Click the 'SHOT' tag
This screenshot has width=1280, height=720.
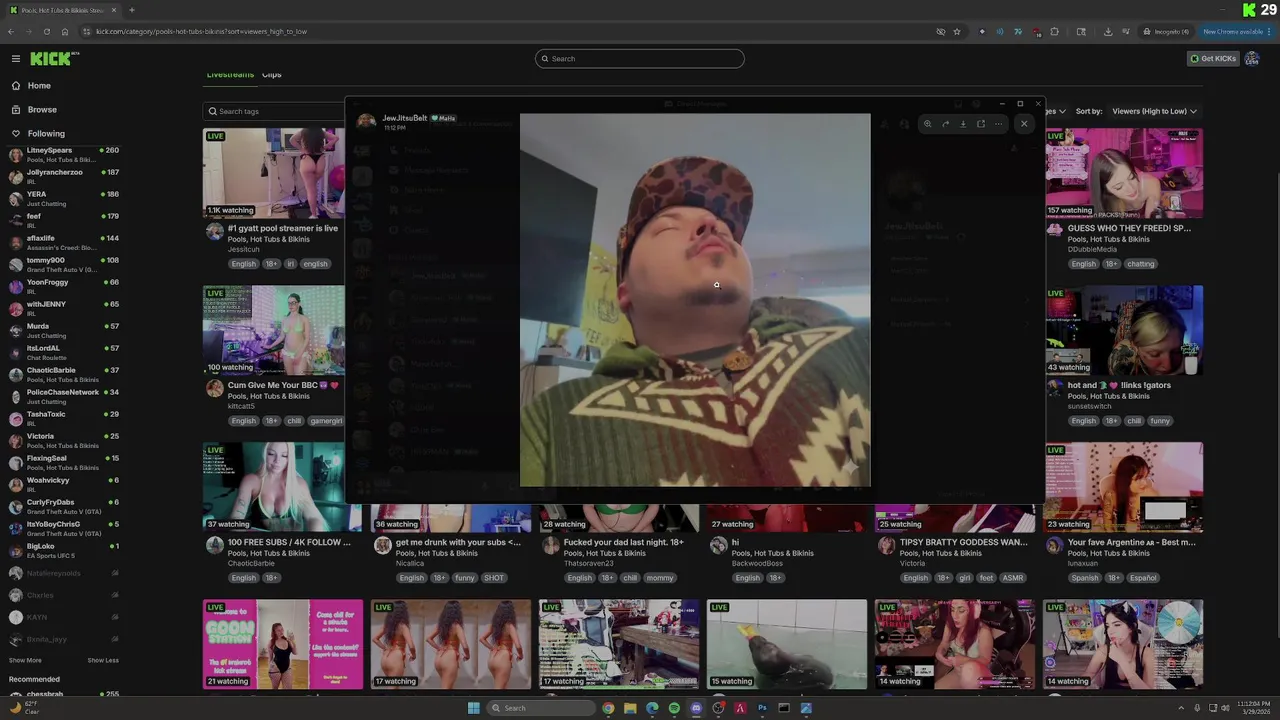494,578
